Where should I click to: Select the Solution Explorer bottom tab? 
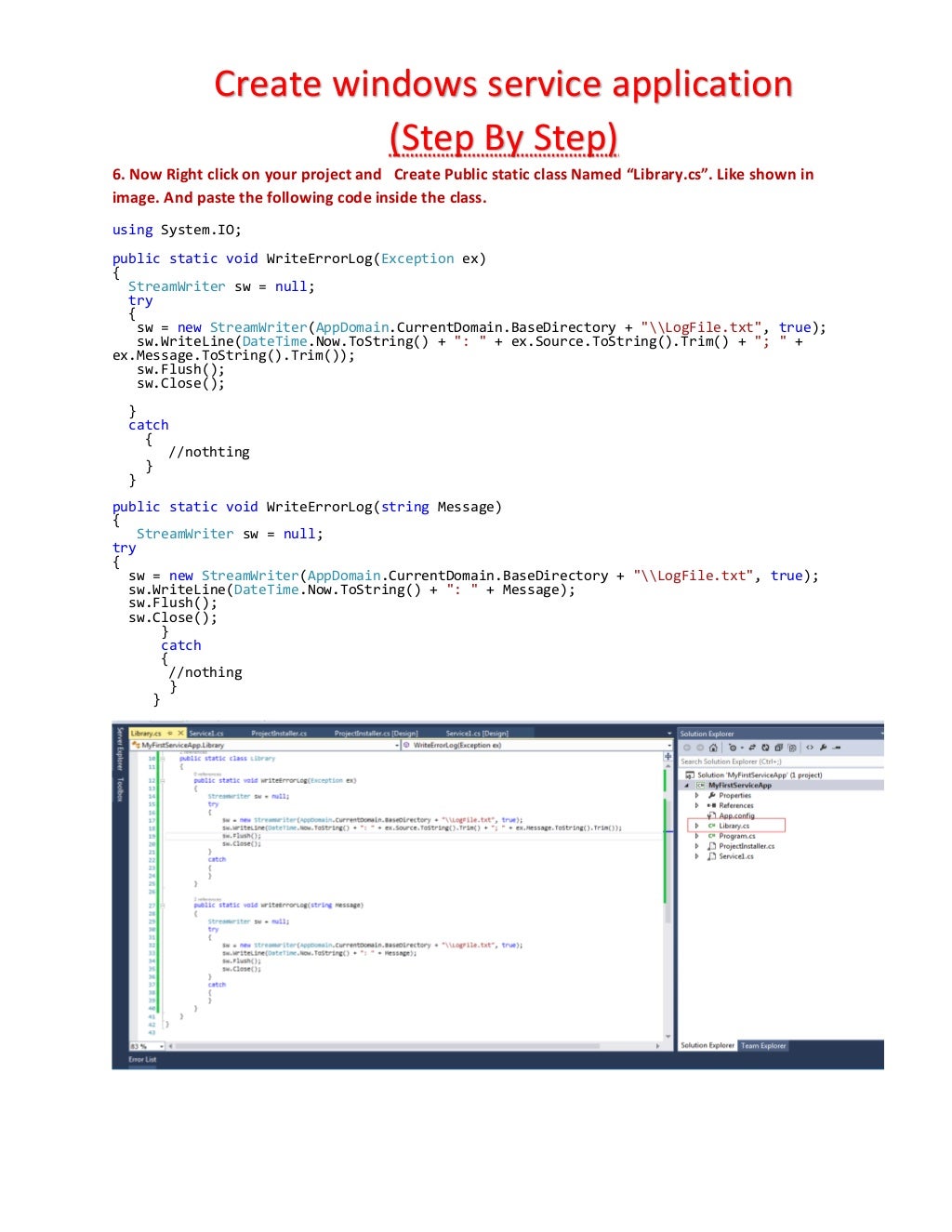(707, 1046)
